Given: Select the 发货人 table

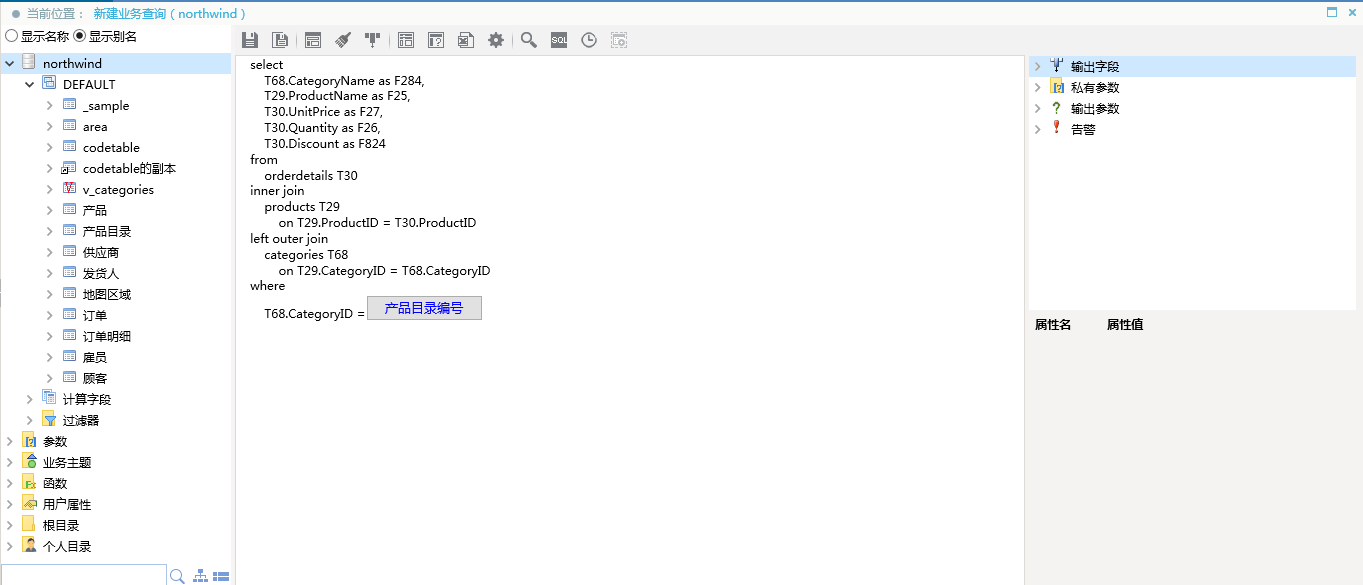Looking at the screenshot, I should 101,273.
